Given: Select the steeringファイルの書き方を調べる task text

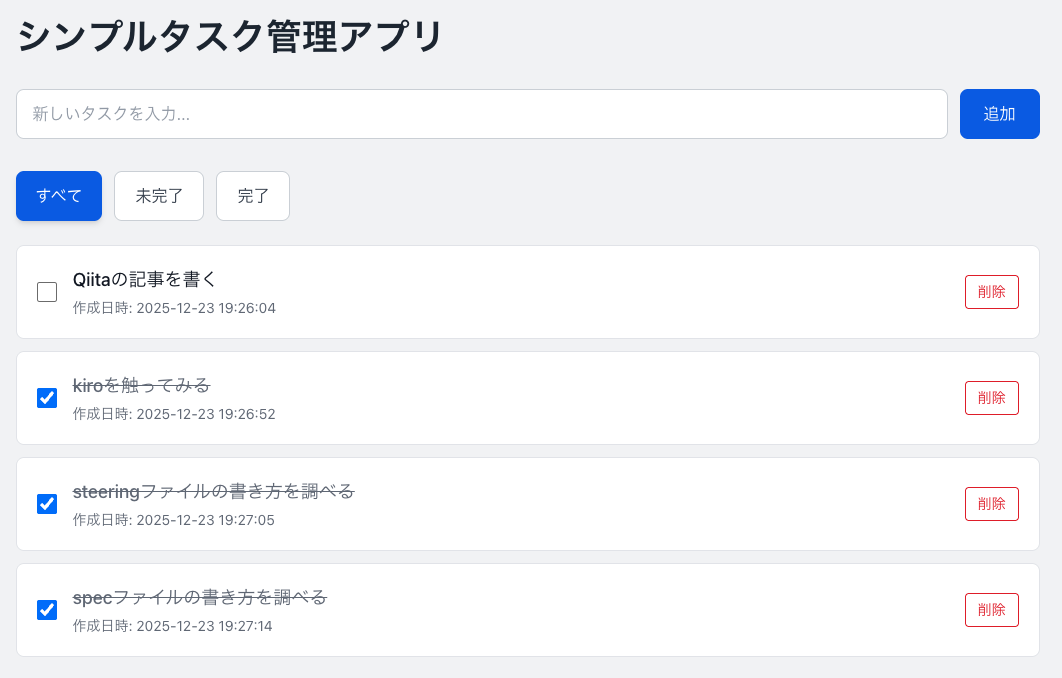Looking at the screenshot, I should click(x=213, y=491).
